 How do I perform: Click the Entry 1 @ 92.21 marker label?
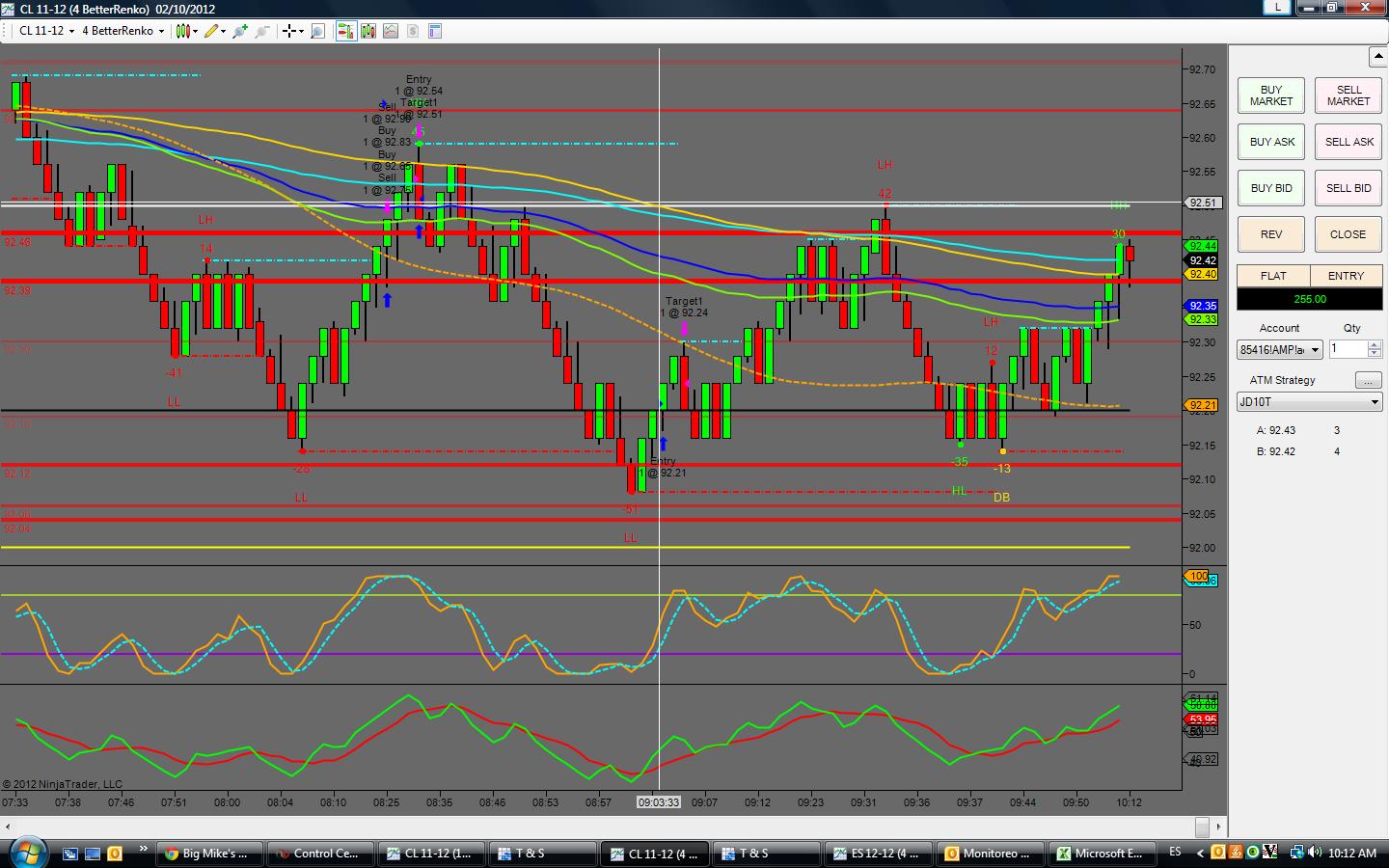click(664, 467)
